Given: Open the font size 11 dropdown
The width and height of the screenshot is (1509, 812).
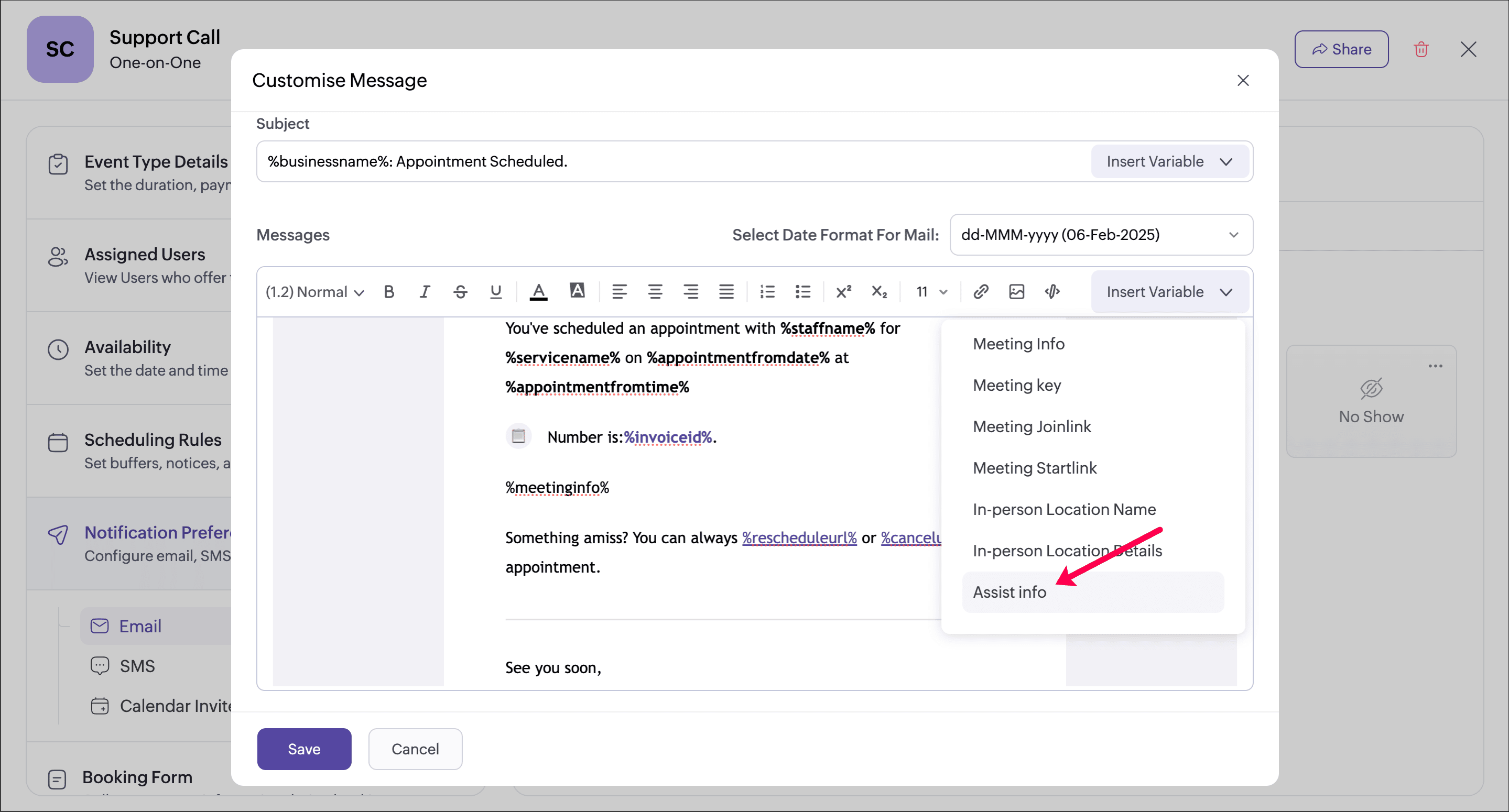Looking at the screenshot, I should coord(931,292).
